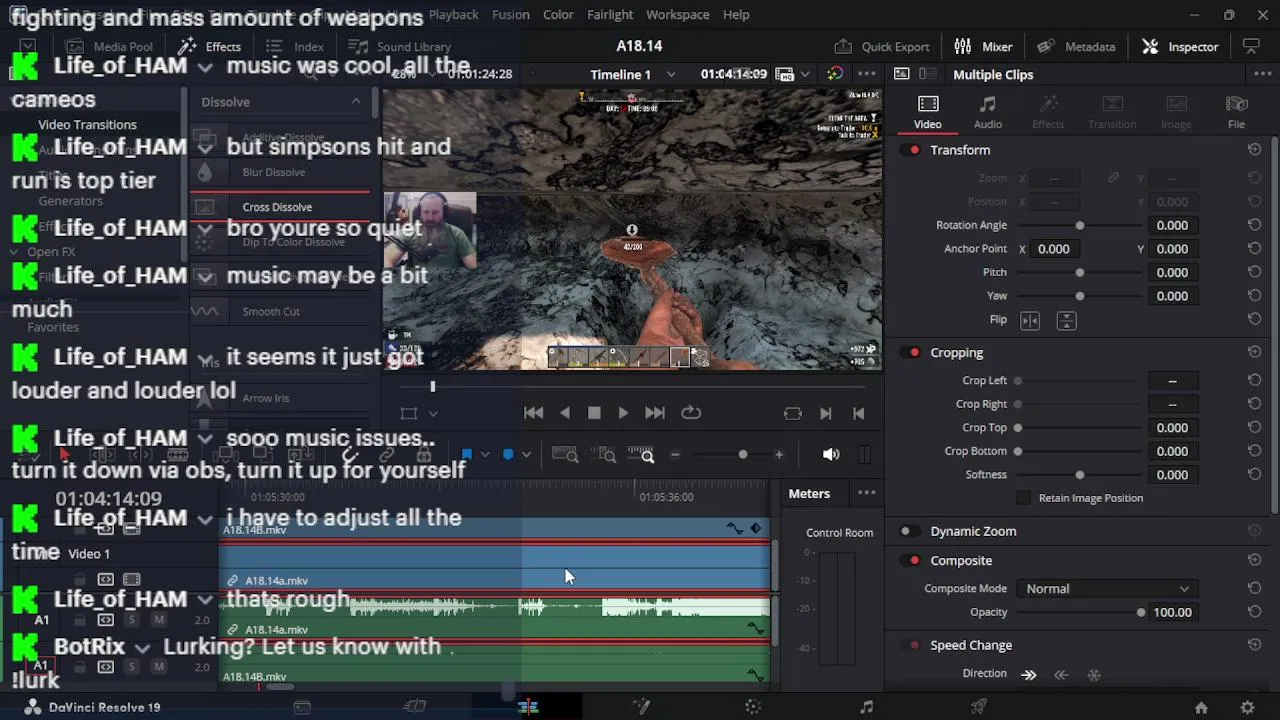Toggle the Mixer panel
1280x720 pixels.
pos(983,46)
